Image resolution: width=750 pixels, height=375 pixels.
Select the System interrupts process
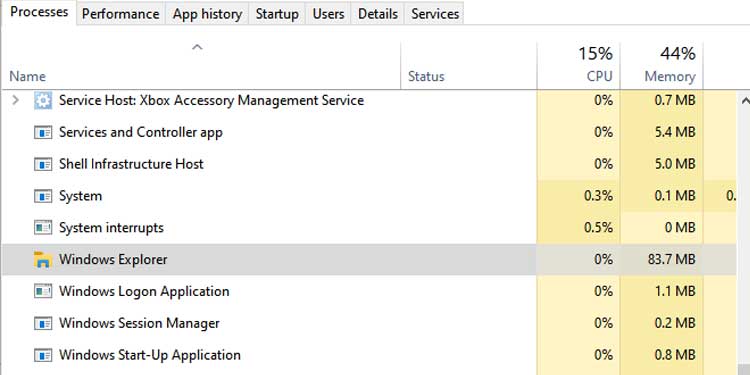(111, 228)
